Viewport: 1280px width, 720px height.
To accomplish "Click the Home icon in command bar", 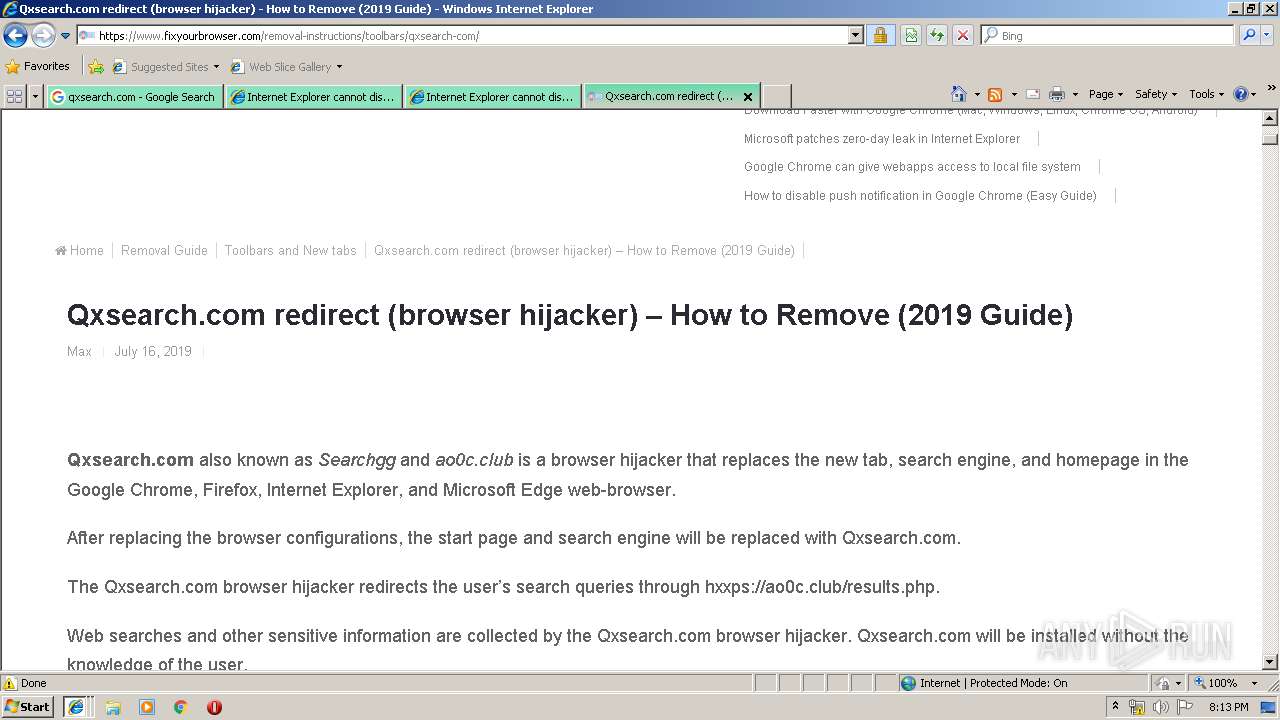I will (x=958, y=94).
